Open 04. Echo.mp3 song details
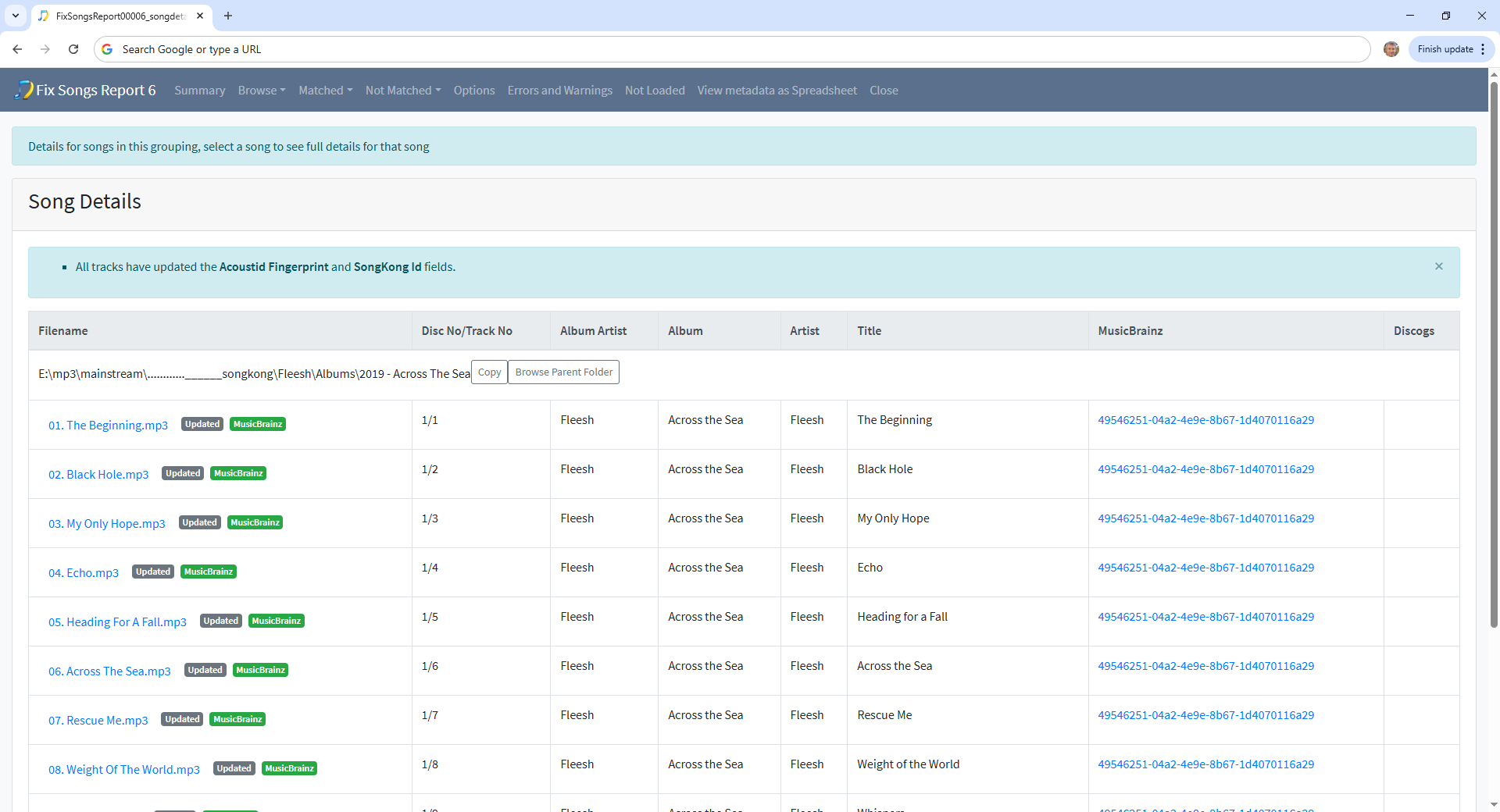 click(84, 573)
